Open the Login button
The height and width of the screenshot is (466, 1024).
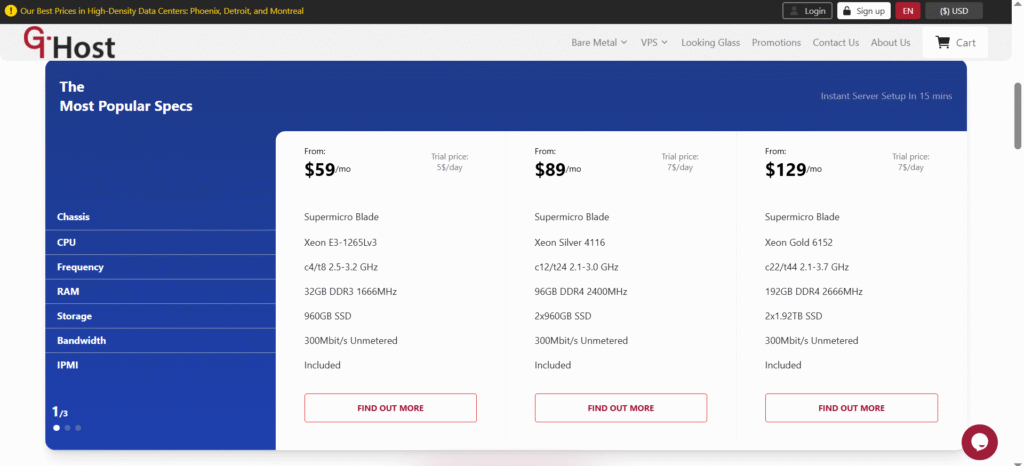click(x=807, y=11)
